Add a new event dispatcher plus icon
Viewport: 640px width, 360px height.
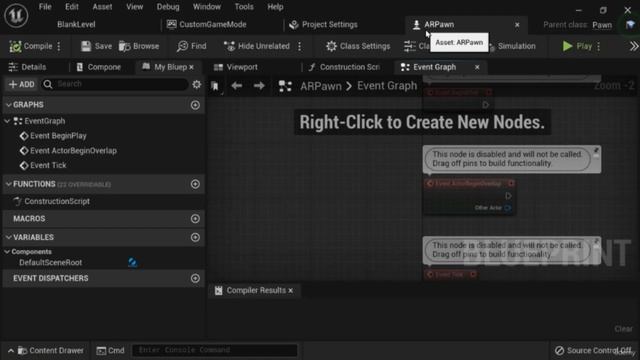coord(195,278)
